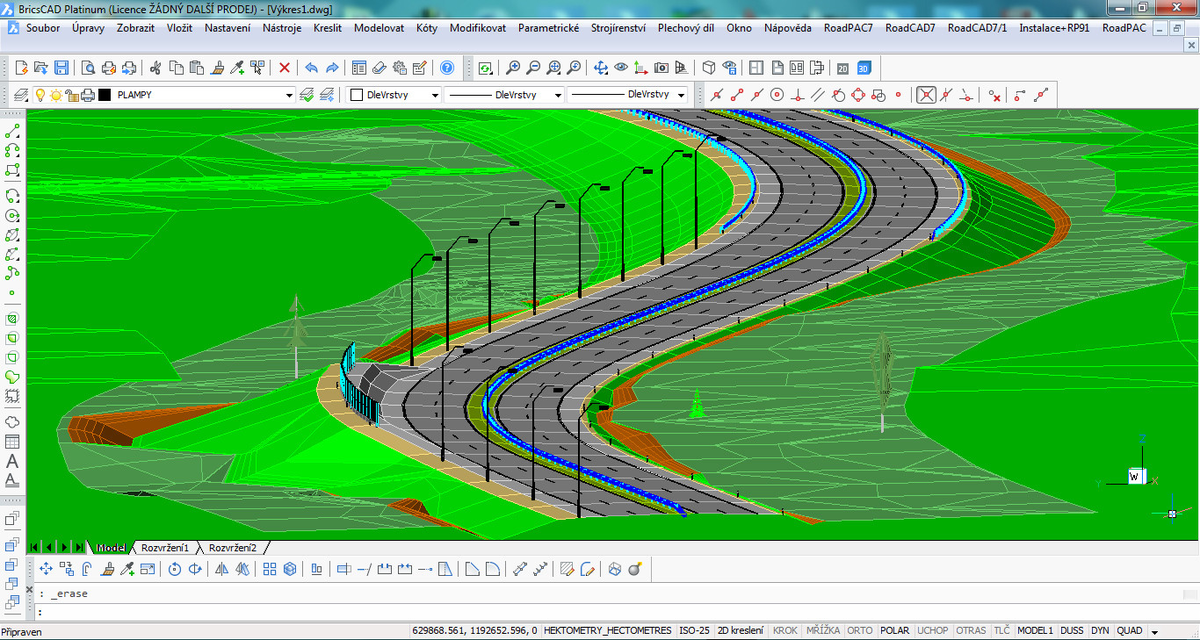
Task: Jump to last layout tab arrow
Action: 80,548
